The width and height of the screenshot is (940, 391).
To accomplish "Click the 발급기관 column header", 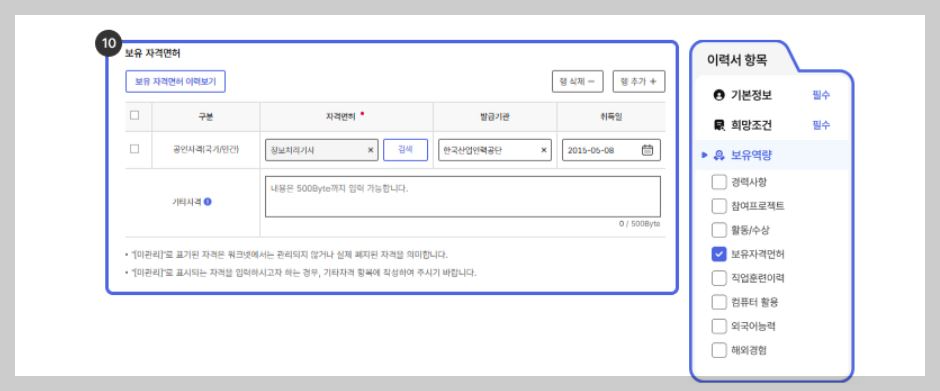I will pyautogui.click(x=495, y=117).
